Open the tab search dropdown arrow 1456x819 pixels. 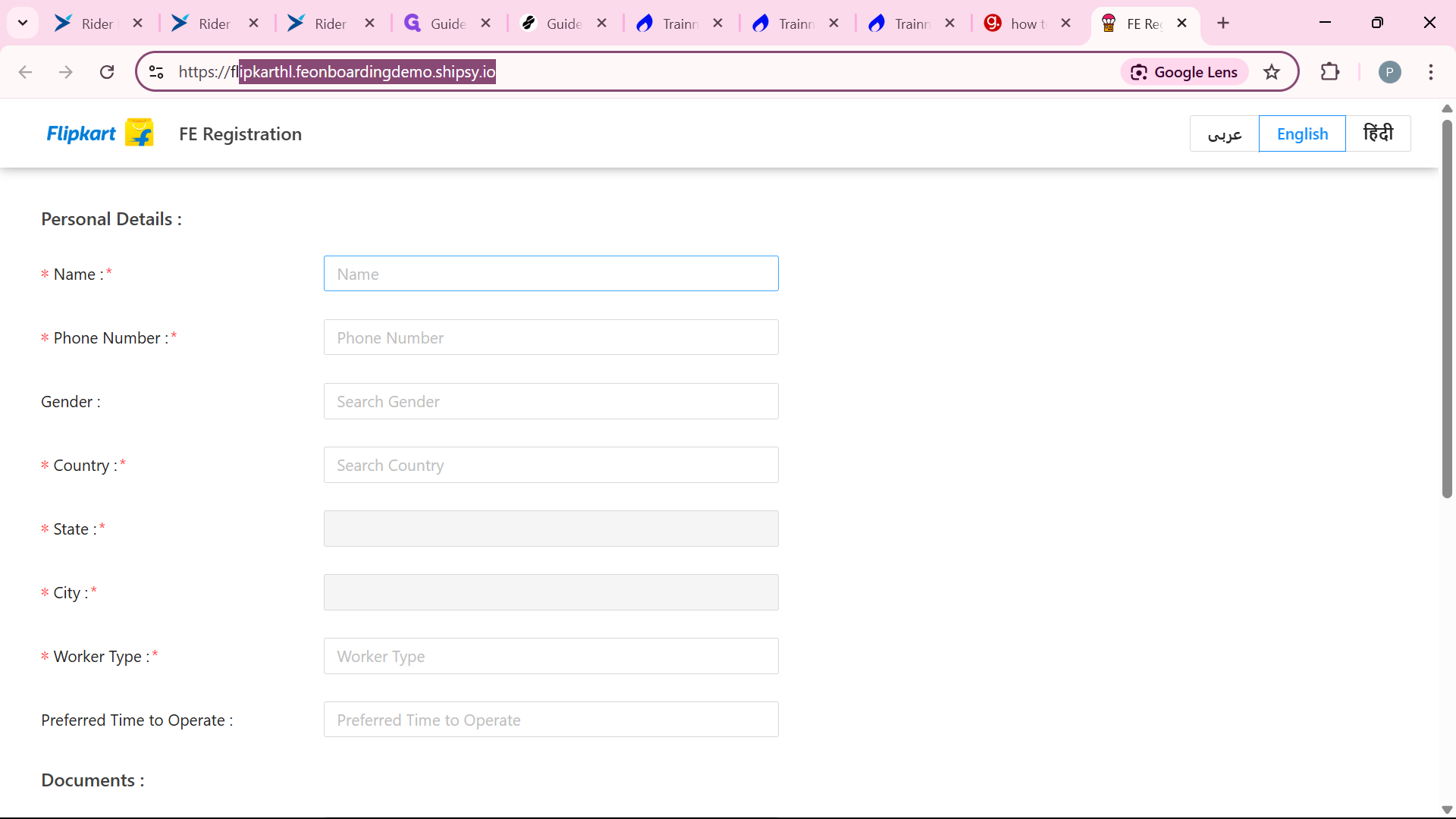click(x=23, y=23)
